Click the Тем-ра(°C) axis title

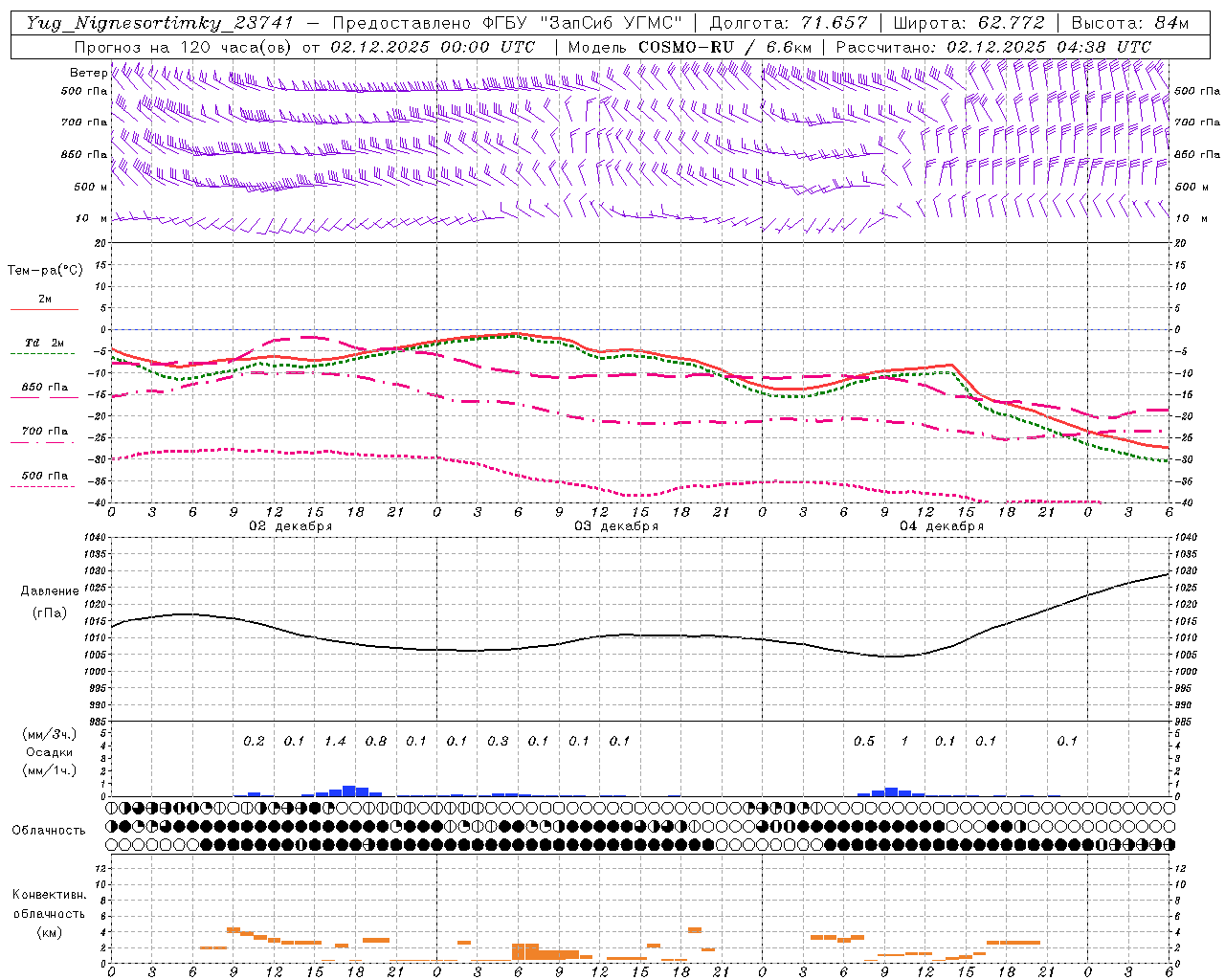tap(45, 271)
